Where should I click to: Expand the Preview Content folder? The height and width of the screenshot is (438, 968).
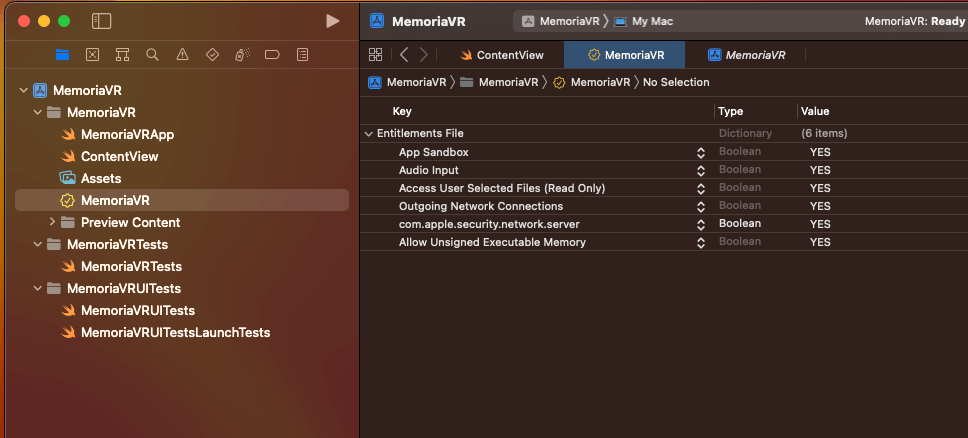click(52, 221)
